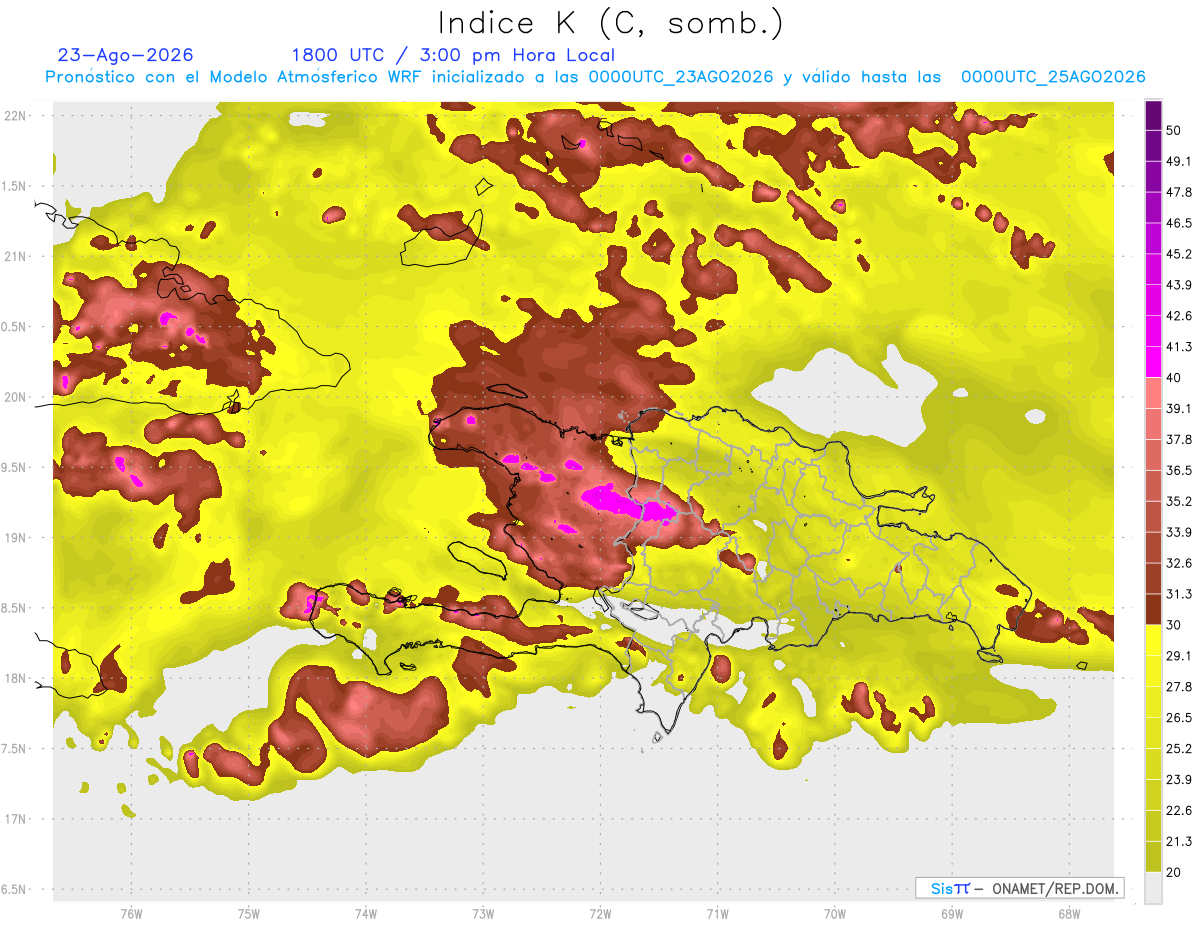1200x927 pixels.
Task: Select the dark brown legend swatch above 30
Action: point(1153,609)
